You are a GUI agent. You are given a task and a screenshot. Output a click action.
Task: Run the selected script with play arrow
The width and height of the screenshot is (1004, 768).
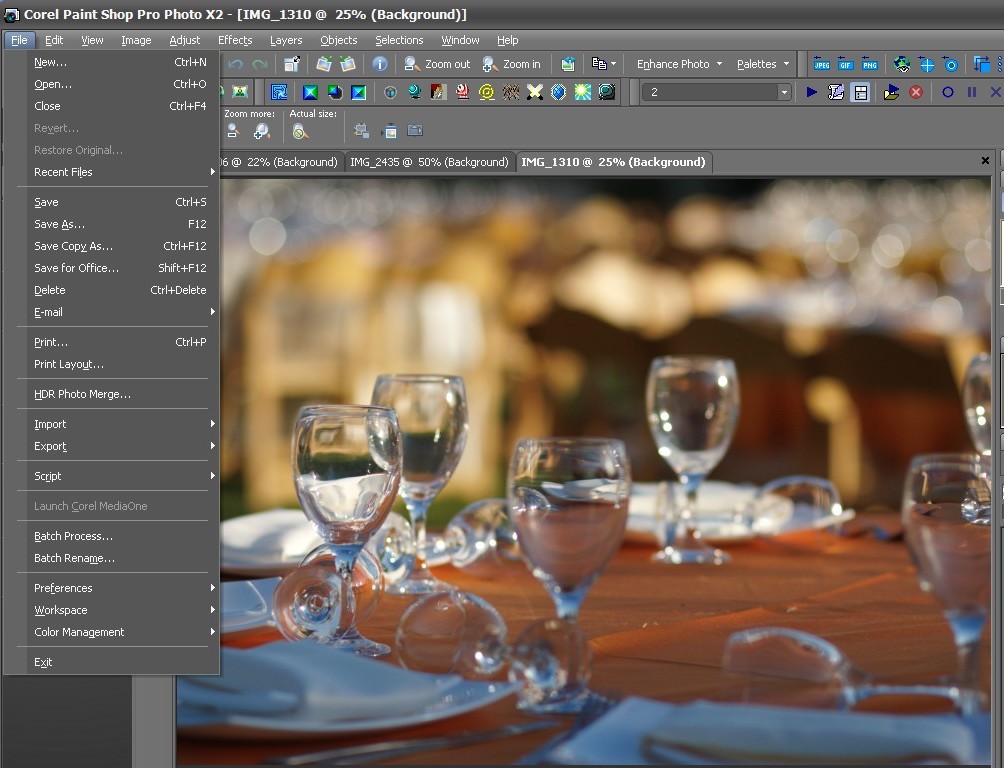click(811, 92)
